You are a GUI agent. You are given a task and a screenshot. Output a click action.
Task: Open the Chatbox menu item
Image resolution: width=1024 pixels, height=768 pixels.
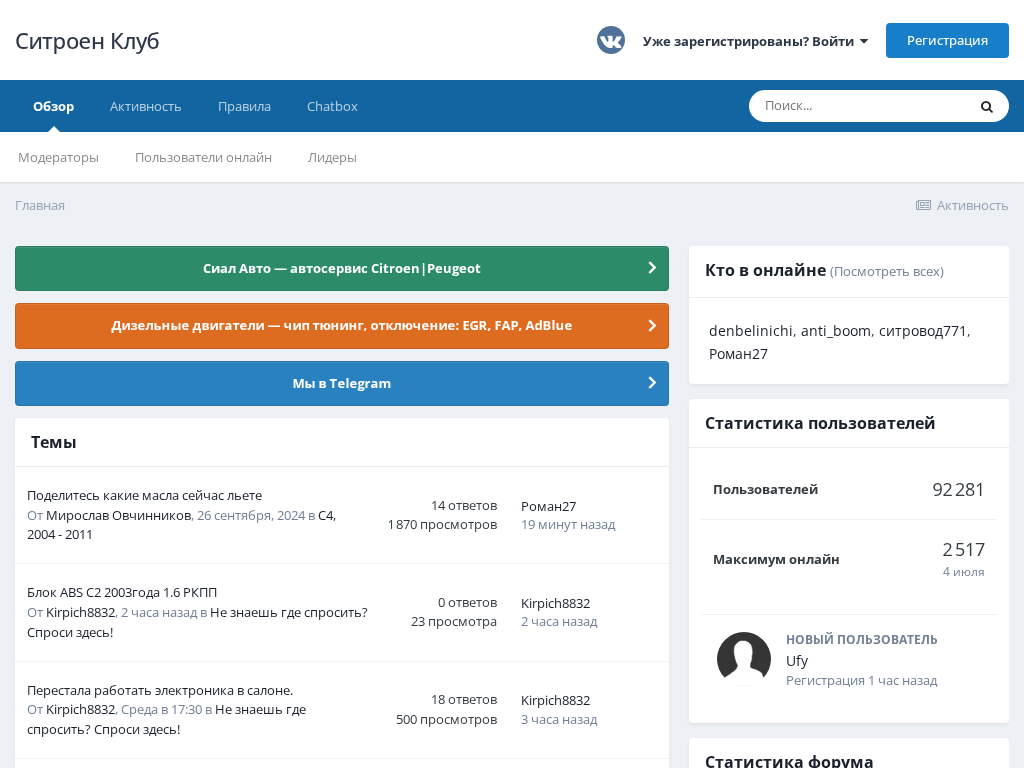click(332, 106)
